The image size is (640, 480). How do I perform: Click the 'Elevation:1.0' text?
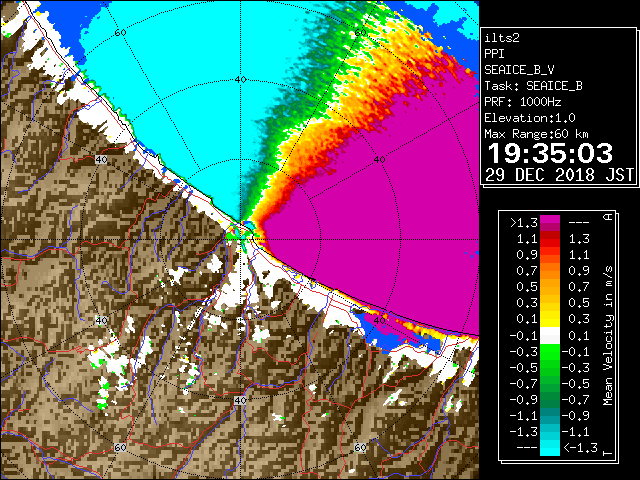[530, 118]
